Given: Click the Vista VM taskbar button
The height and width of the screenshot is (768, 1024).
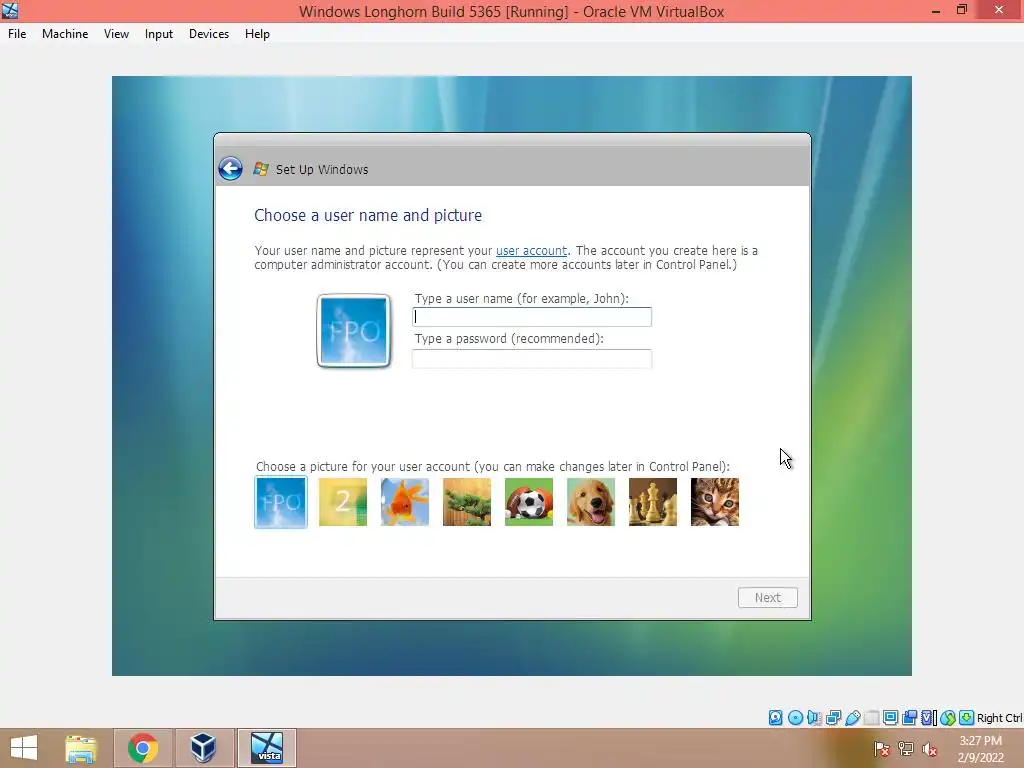Looking at the screenshot, I should 267,748.
